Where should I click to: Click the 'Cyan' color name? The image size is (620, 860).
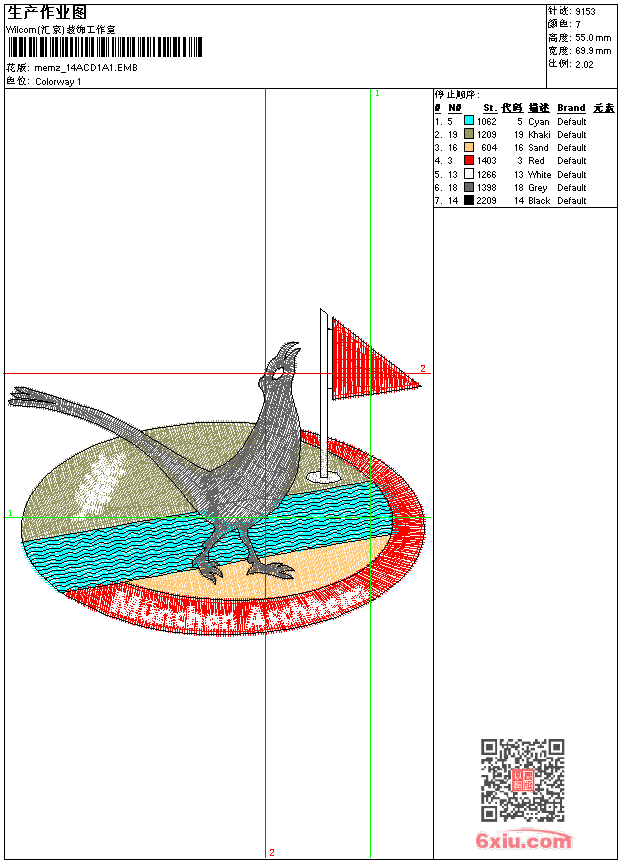[x=539, y=122]
